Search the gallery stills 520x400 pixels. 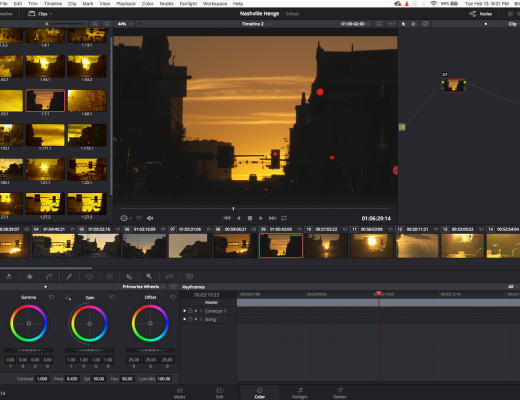pyautogui.click(x=95, y=24)
